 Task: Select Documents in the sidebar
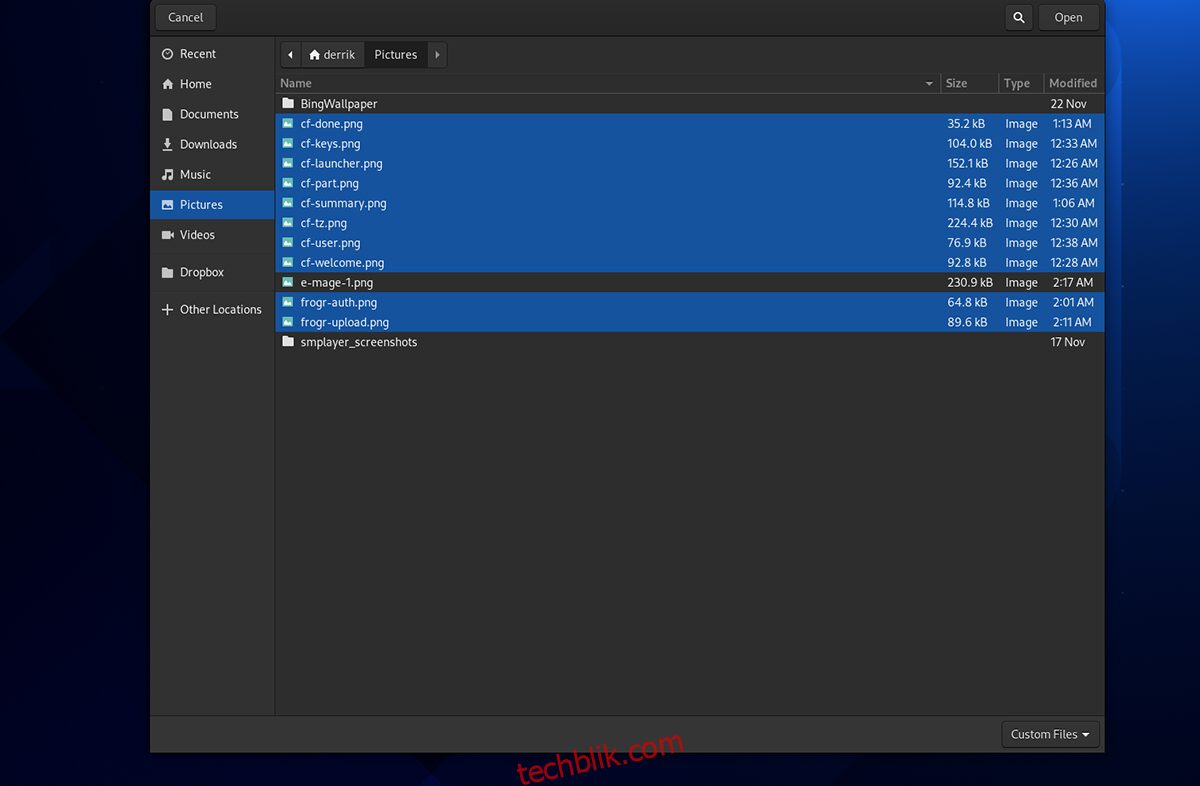pos(212,114)
